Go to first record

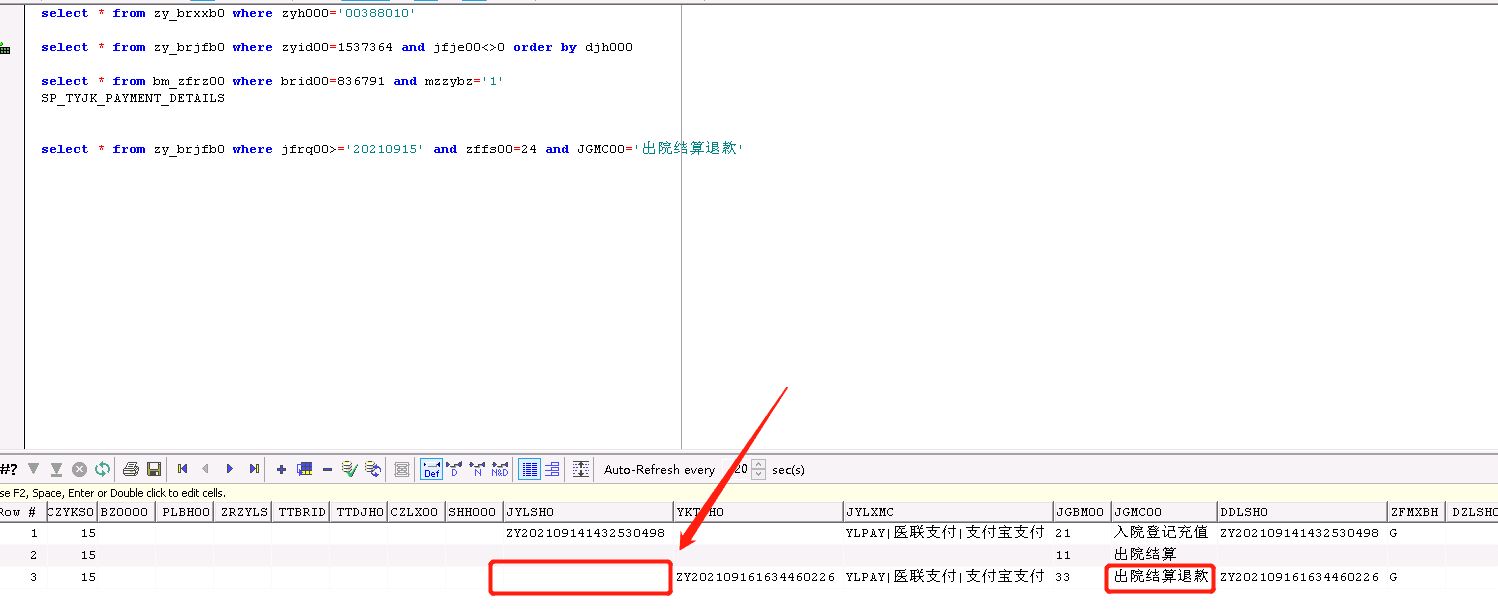pos(182,469)
